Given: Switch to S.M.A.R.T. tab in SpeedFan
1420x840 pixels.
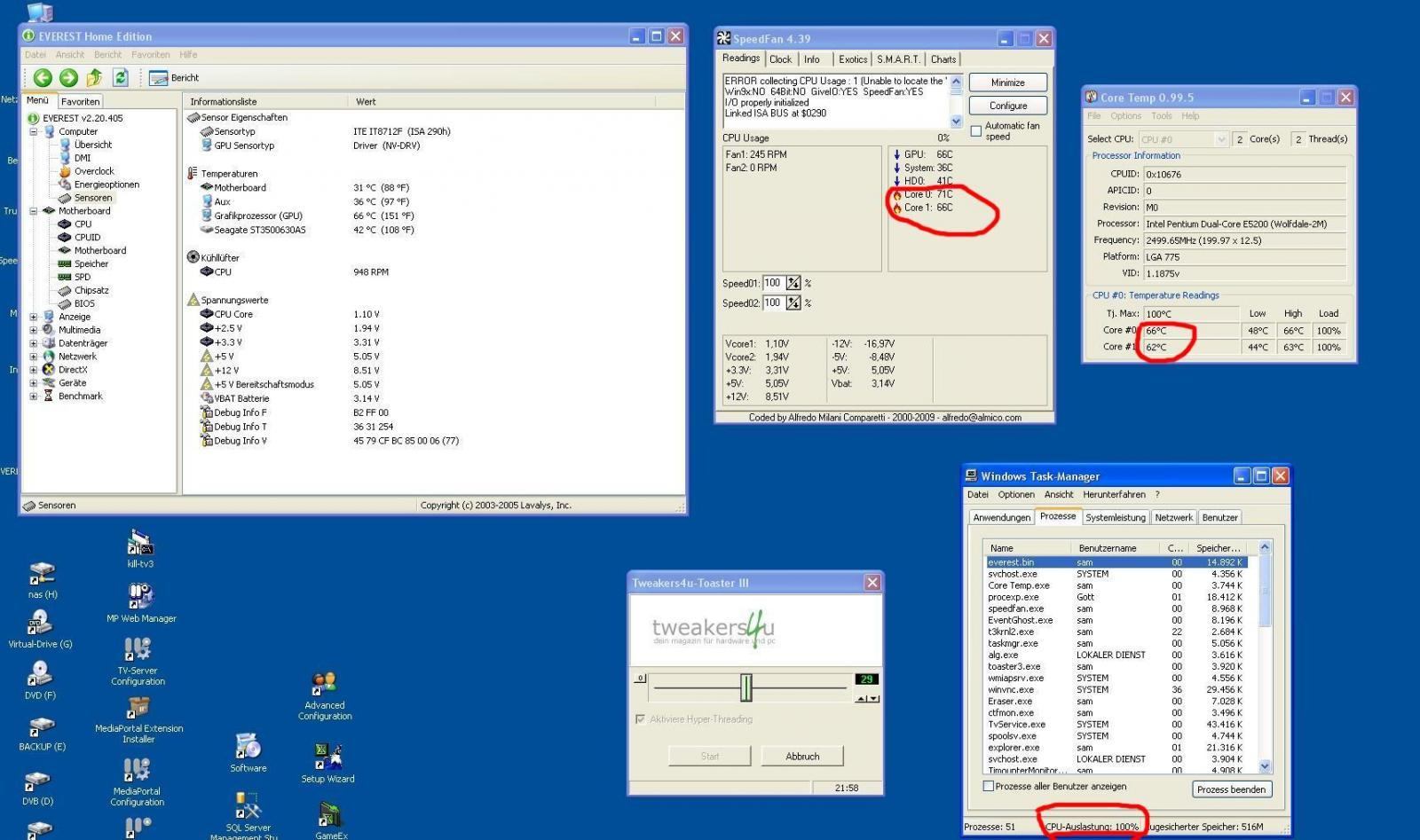Looking at the screenshot, I should [x=898, y=59].
